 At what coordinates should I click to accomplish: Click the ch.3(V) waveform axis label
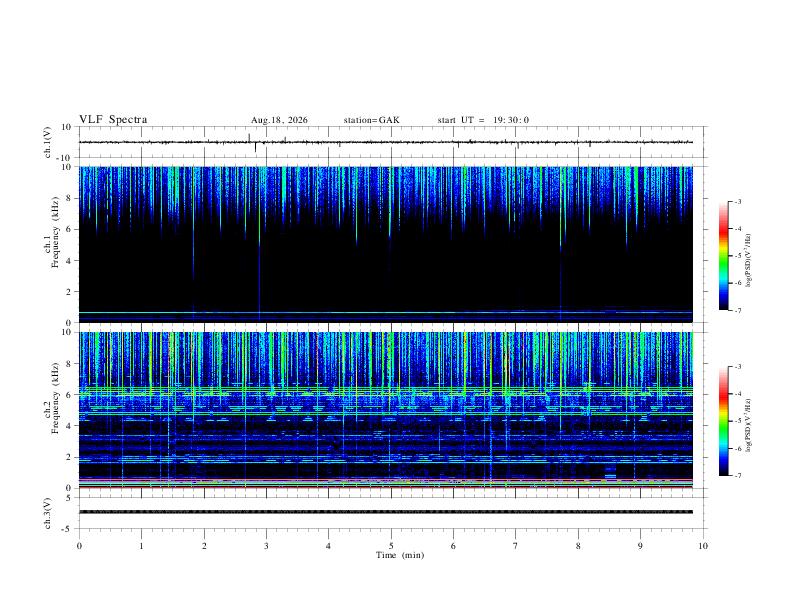[x=48, y=513]
